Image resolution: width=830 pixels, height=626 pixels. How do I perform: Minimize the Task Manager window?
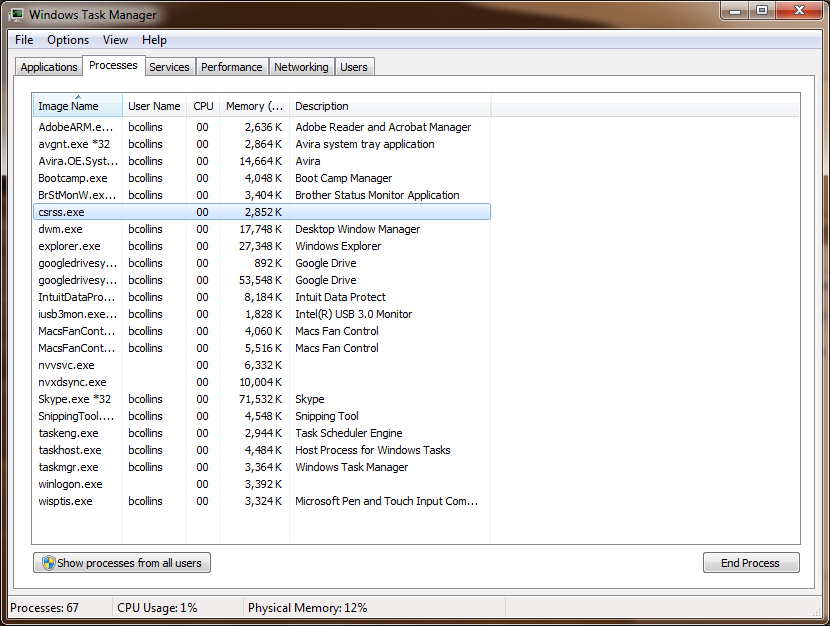pyautogui.click(x=735, y=11)
